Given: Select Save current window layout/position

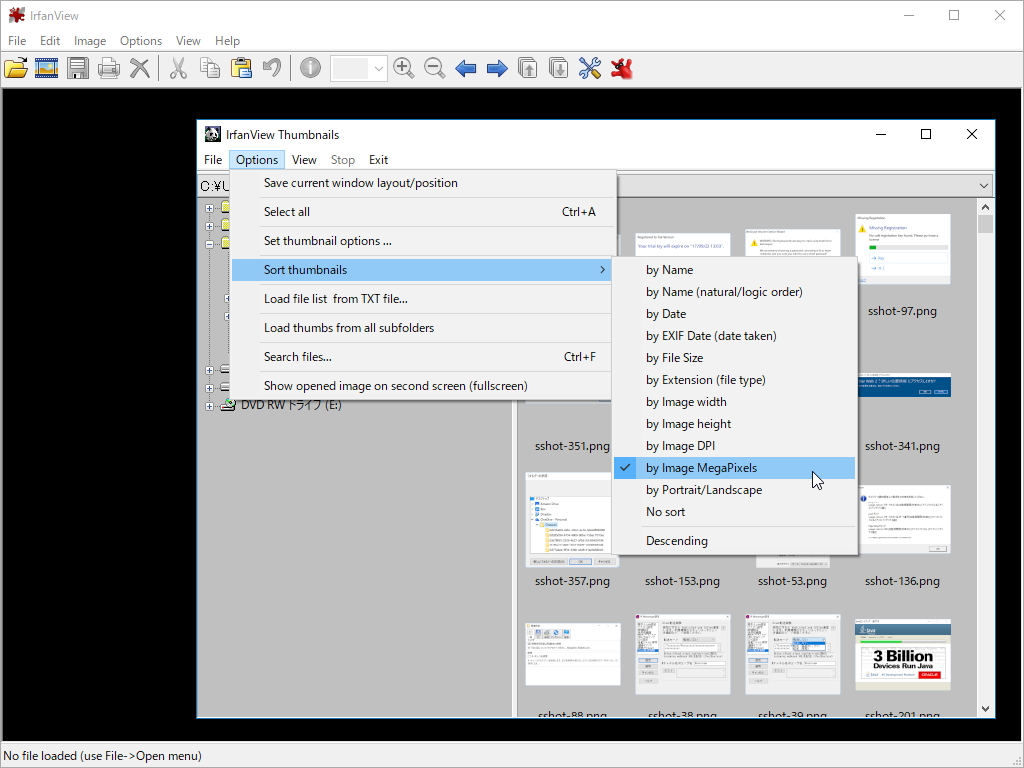Looking at the screenshot, I should point(422,183).
